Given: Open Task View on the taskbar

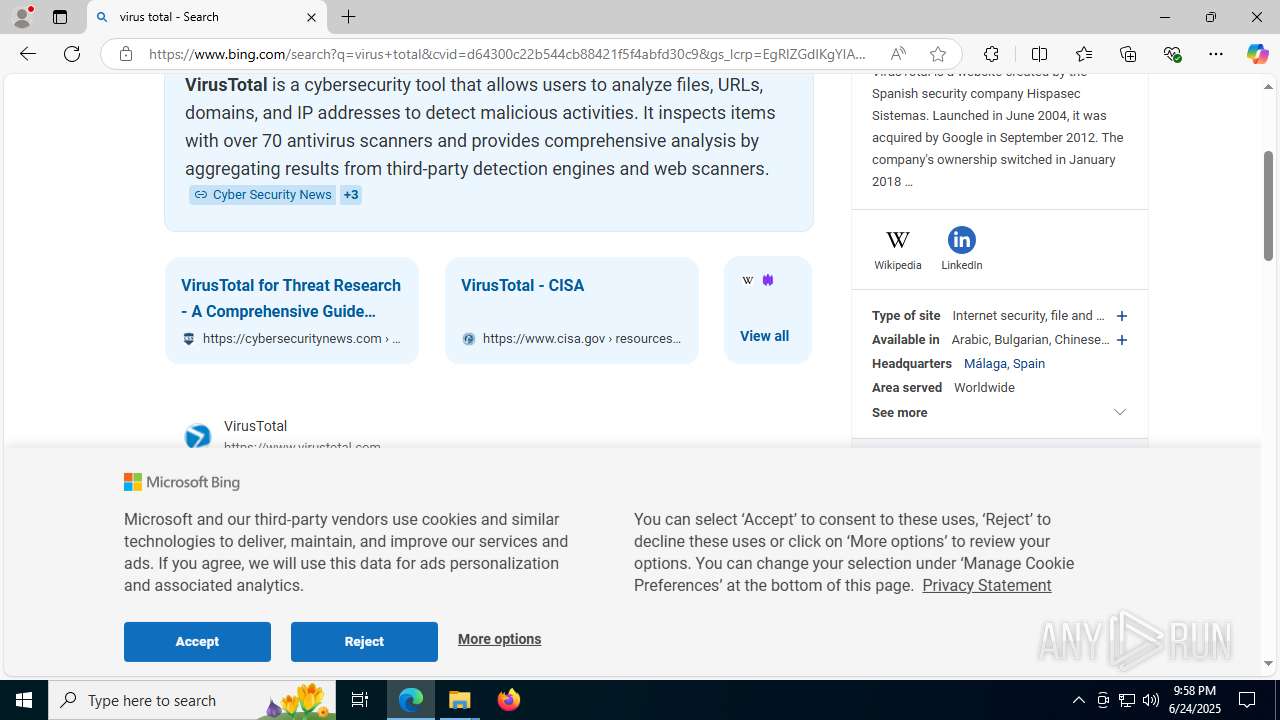Looking at the screenshot, I should (360, 700).
